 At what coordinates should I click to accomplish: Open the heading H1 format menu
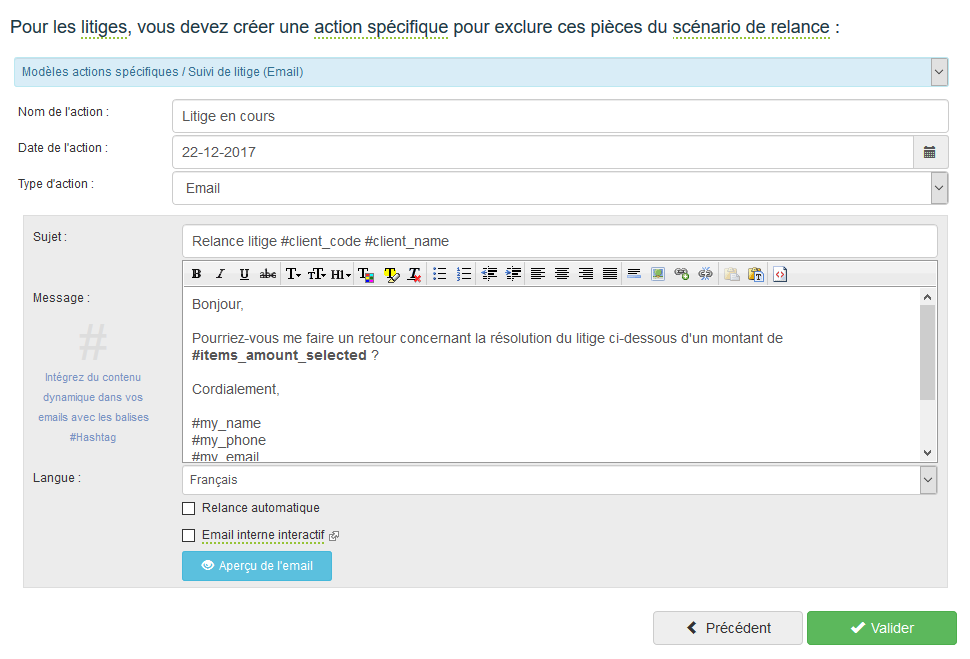341,274
